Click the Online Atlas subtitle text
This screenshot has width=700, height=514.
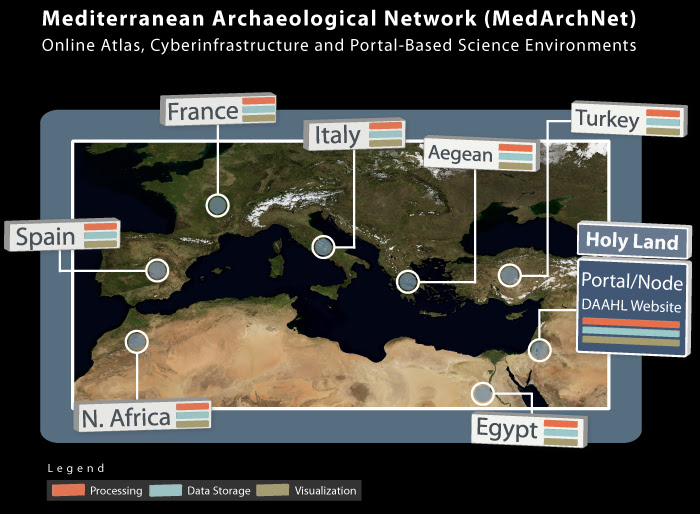(x=339, y=46)
